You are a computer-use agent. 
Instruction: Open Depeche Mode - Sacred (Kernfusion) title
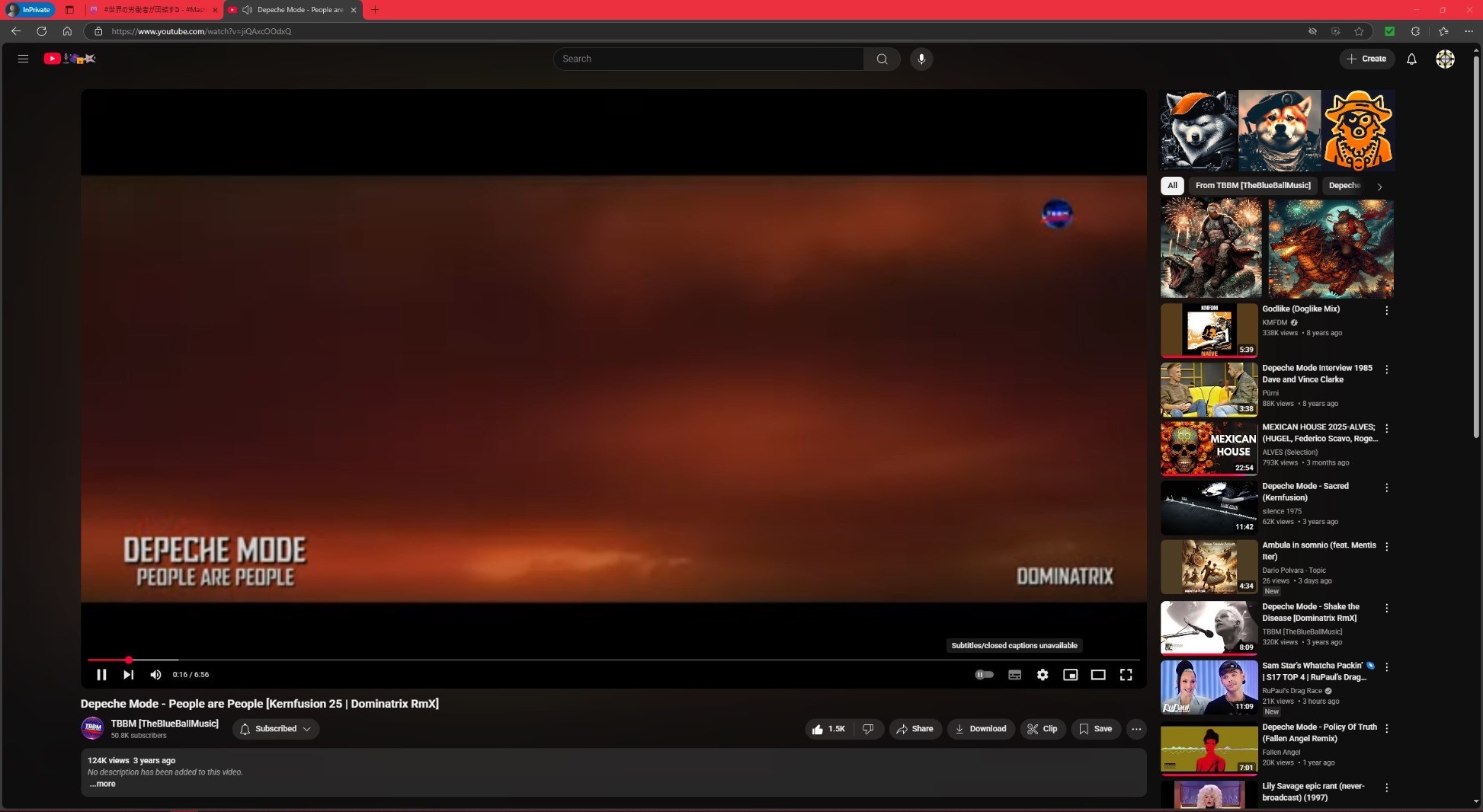pos(1305,492)
